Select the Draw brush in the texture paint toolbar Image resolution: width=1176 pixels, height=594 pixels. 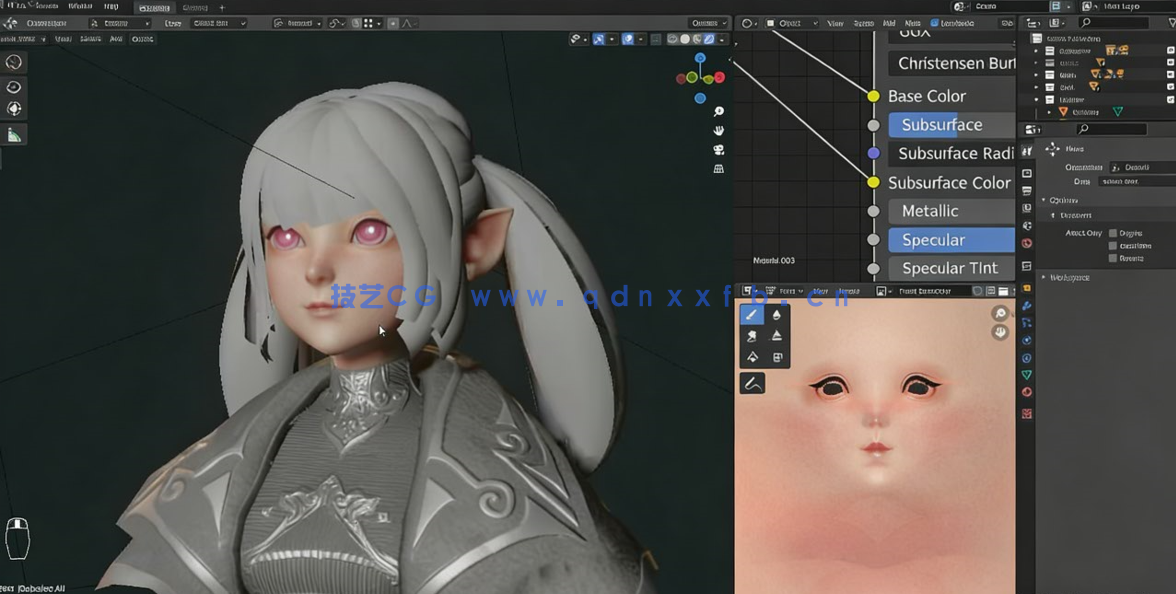(752, 314)
